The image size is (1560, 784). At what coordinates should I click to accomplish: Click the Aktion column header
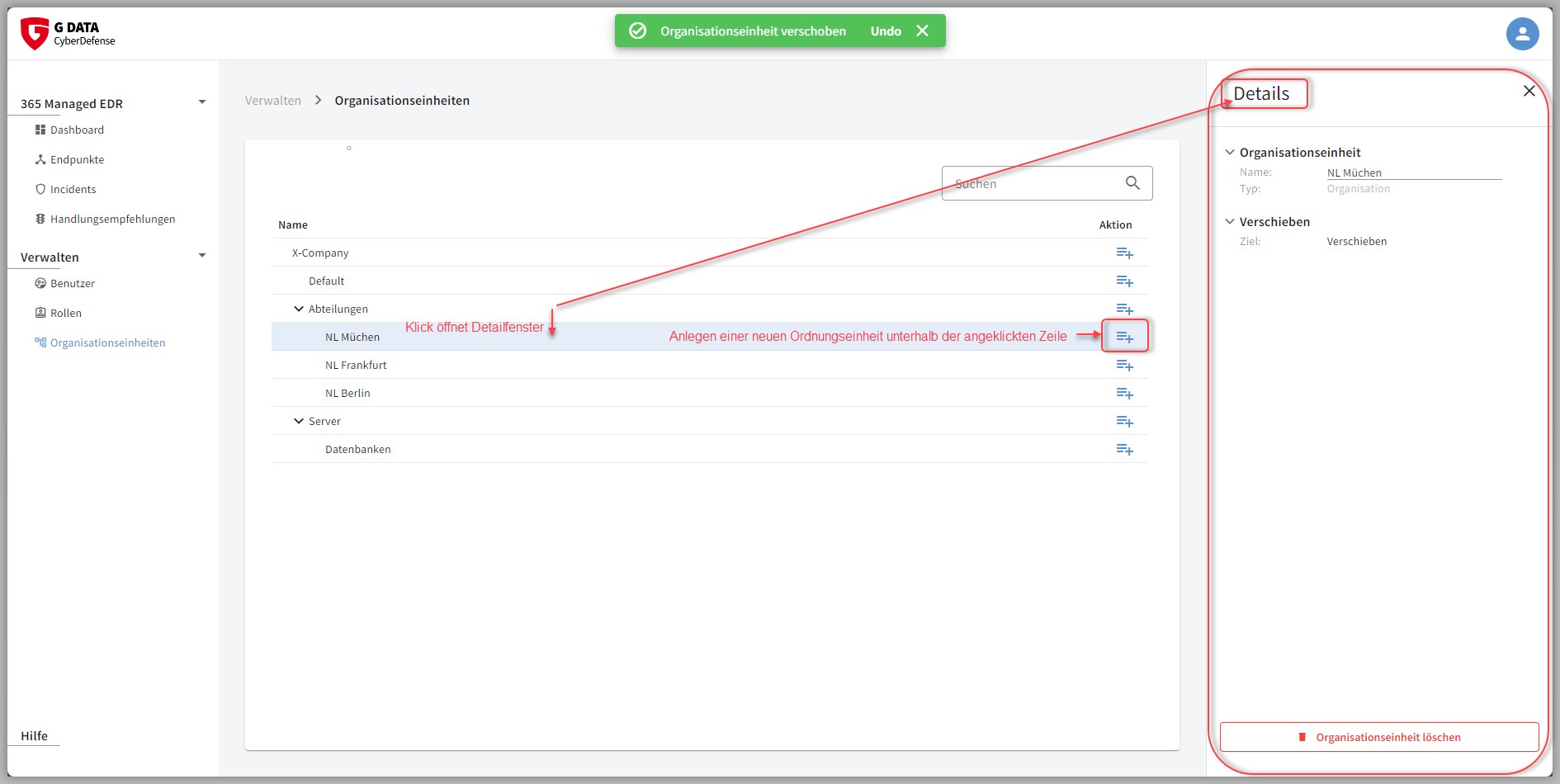click(x=1115, y=224)
